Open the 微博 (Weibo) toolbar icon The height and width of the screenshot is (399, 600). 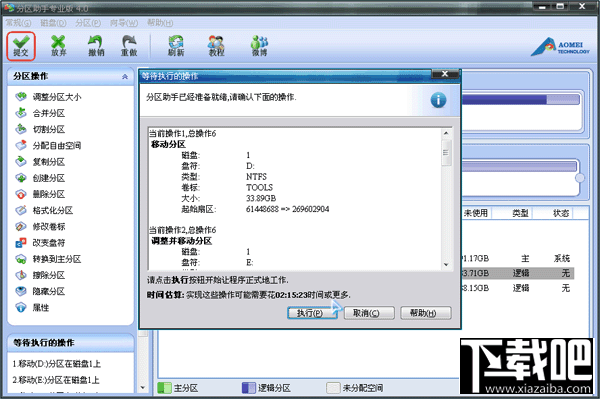[259, 46]
